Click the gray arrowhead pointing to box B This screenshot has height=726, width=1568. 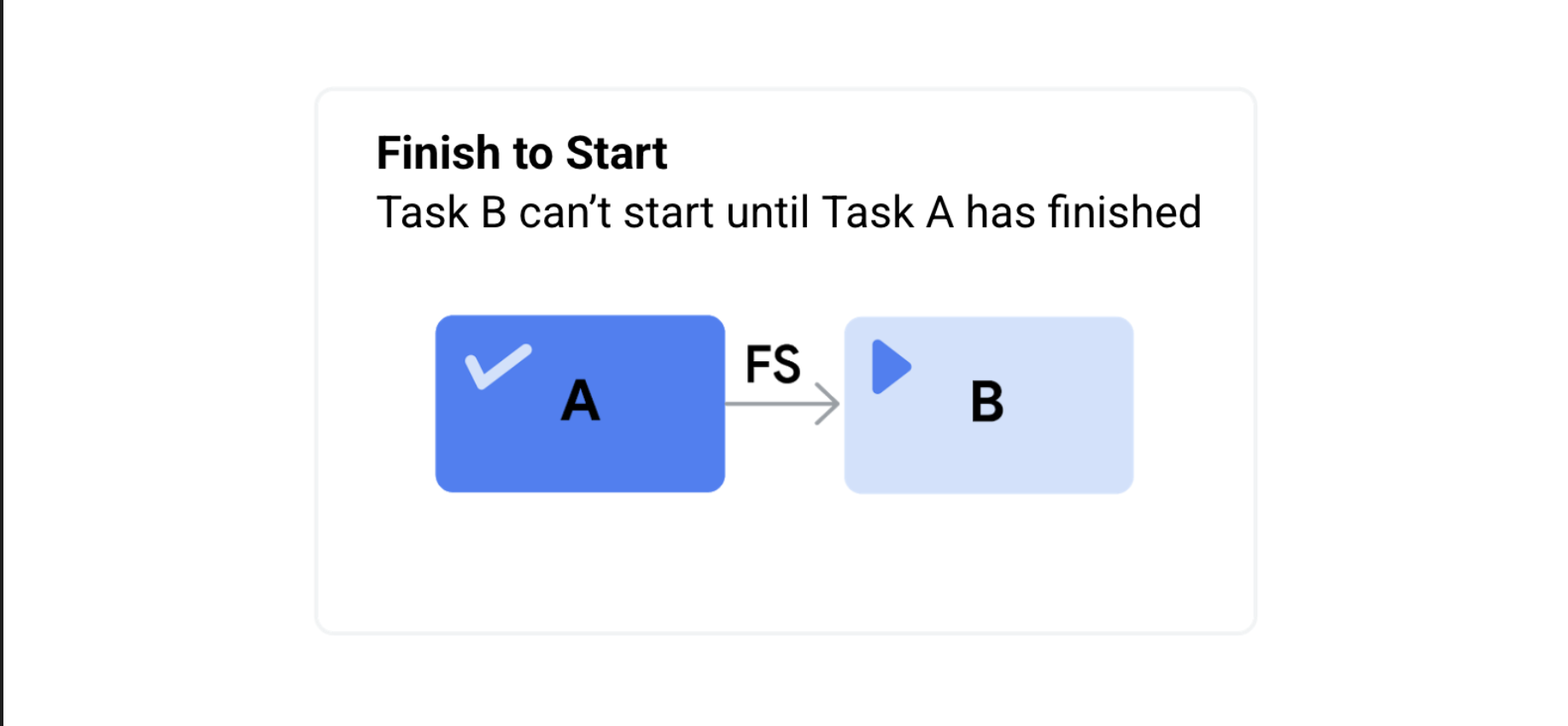point(828,403)
